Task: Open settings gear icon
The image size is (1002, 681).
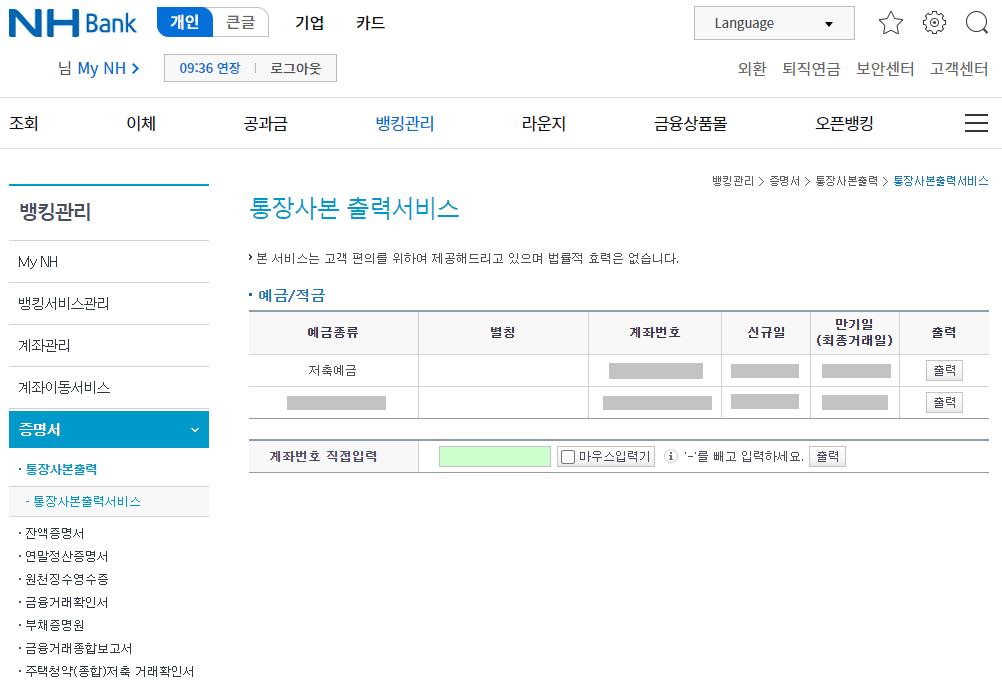Action: pyautogui.click(x=934, y=23)
